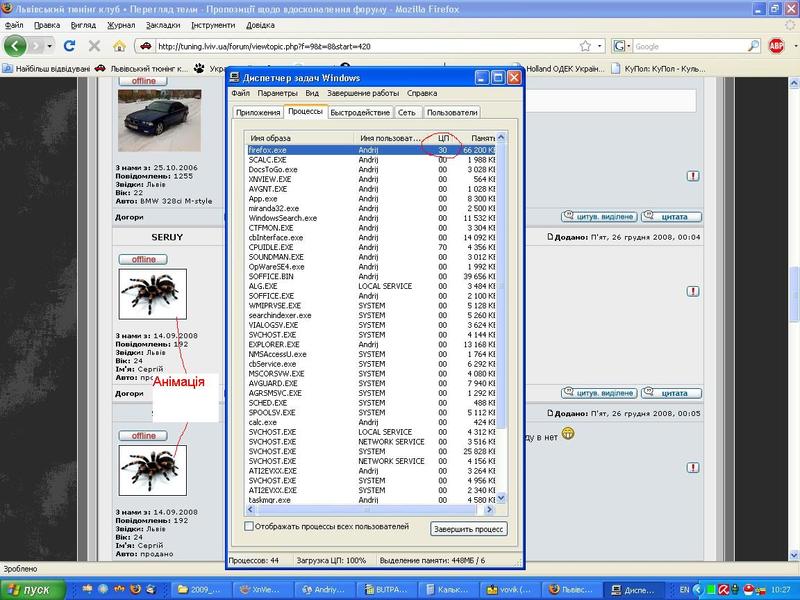Open the Task Manager 'Справка' menu

click(x=422, y=93)
